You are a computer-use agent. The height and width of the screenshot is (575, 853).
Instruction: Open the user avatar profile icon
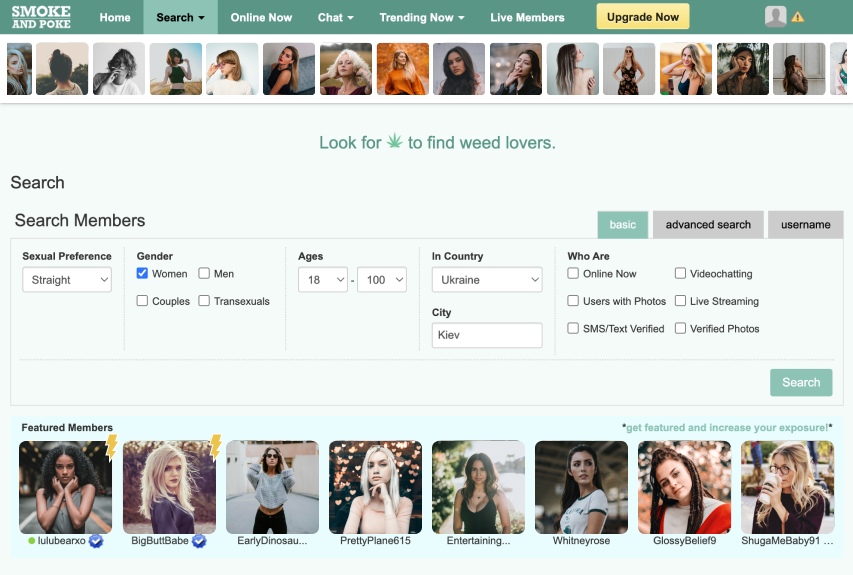tap(775, 17)
